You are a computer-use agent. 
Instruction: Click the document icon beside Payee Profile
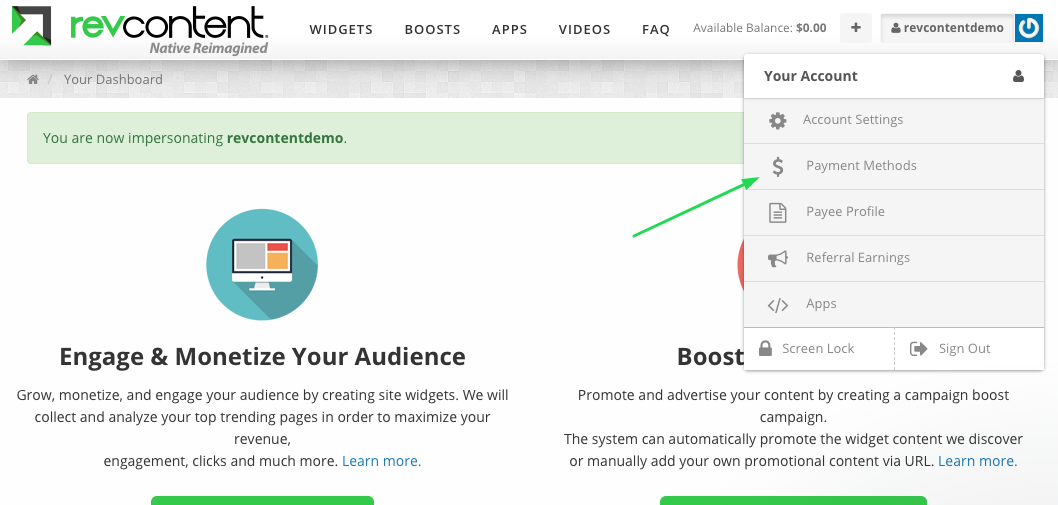pyautogui.click(x=778, y=212)
